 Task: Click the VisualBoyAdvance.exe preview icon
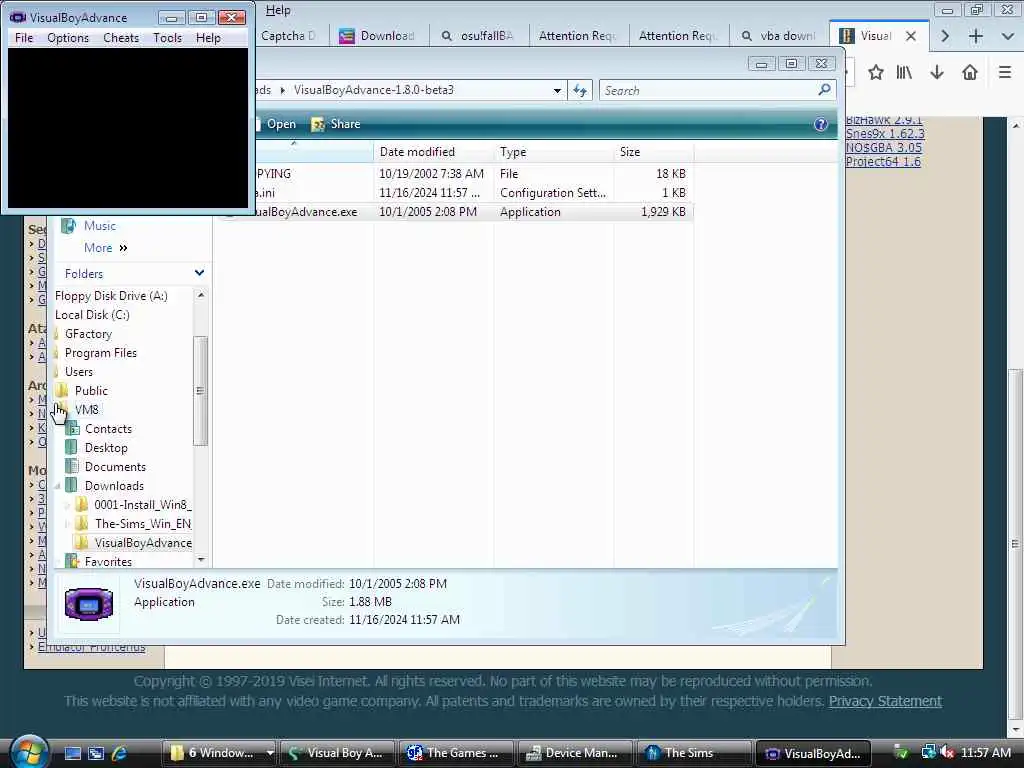tap(89, 603)
